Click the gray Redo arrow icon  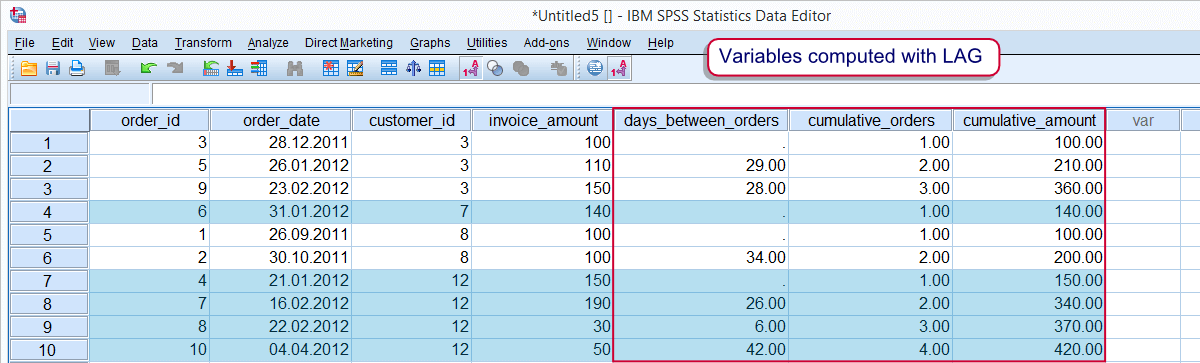point(174,69)
